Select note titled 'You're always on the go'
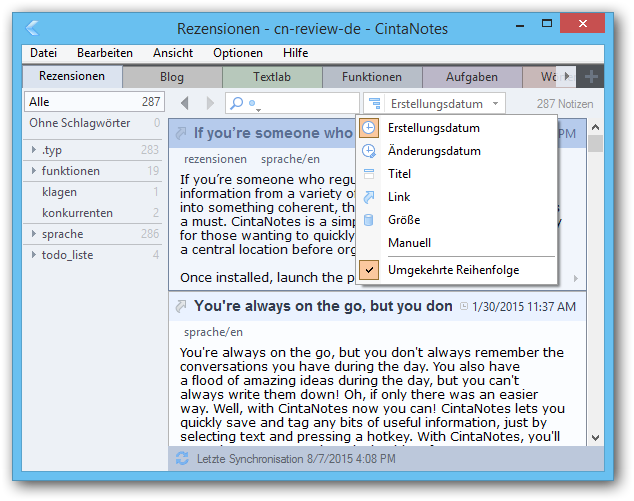The width and height of the screenshot is (634, 501). pyautogui.click(x=323, y=306)
